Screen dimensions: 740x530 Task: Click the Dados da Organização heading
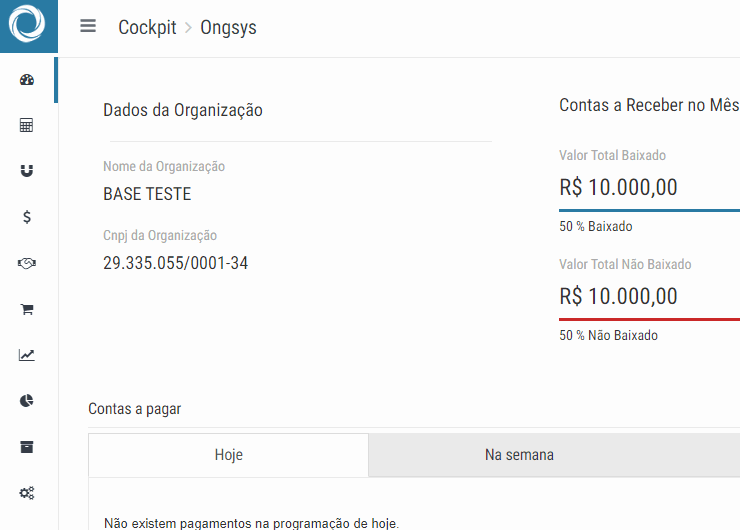coord(183,110)
